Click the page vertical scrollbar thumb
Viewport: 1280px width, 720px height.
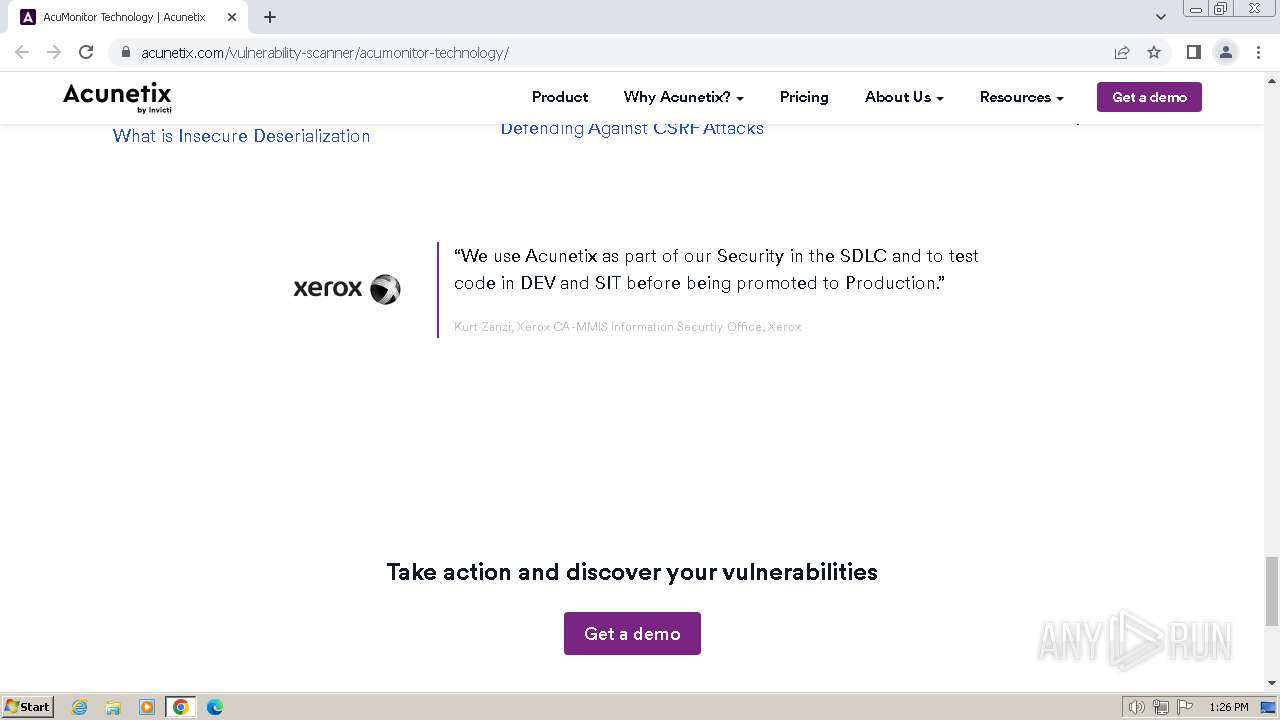point(1272,591)
